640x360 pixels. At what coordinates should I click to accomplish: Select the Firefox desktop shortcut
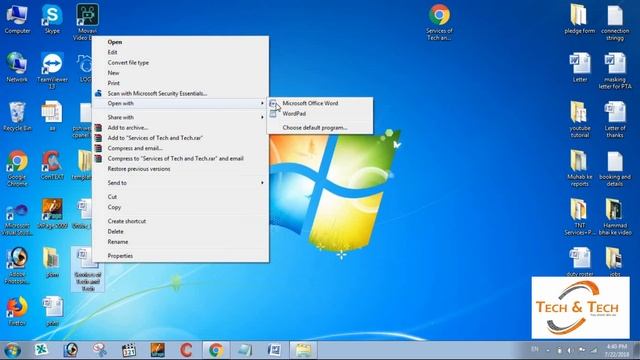coord(17,311)
